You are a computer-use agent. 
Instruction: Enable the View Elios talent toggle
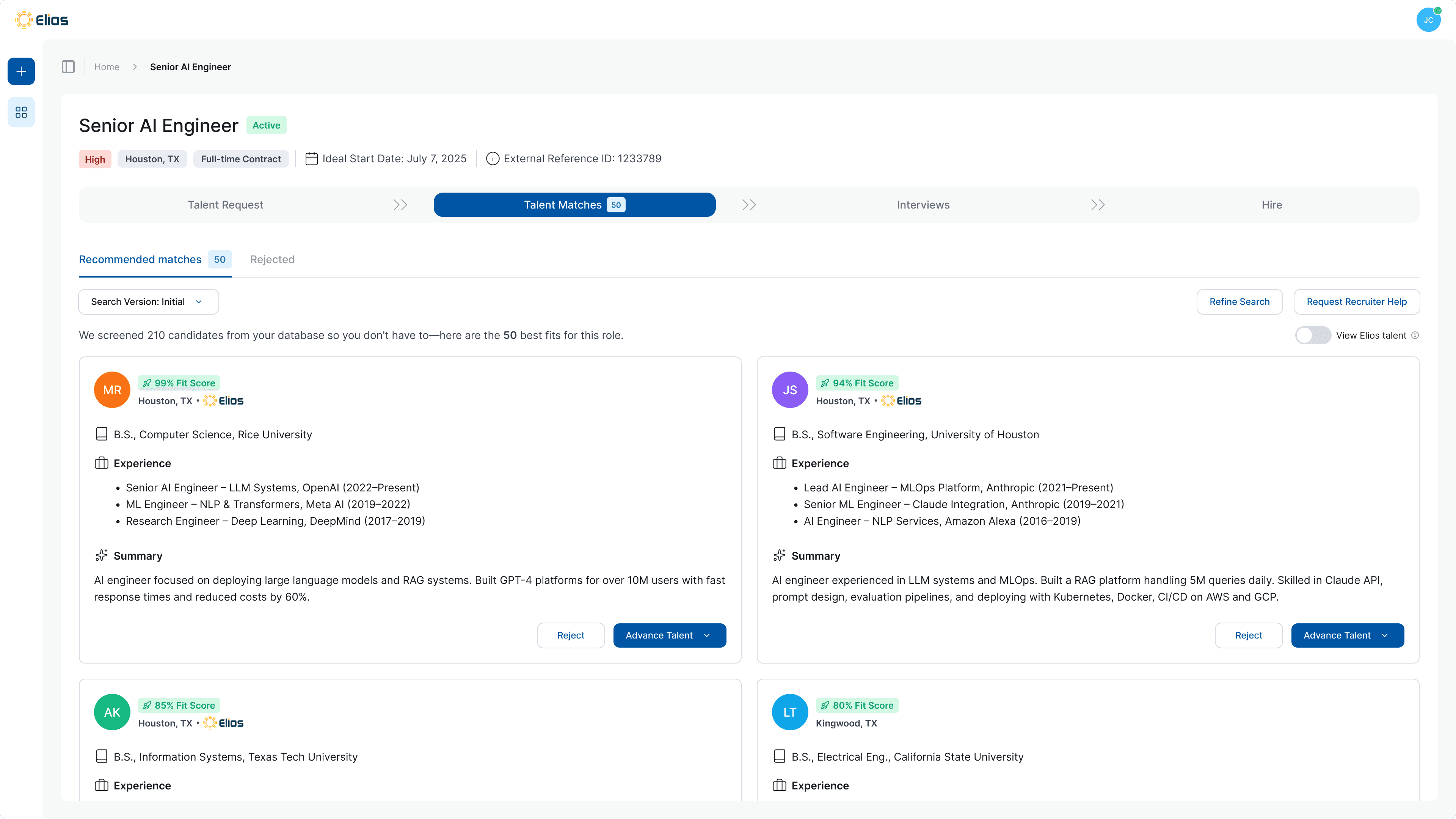(x=1312, y=335)
